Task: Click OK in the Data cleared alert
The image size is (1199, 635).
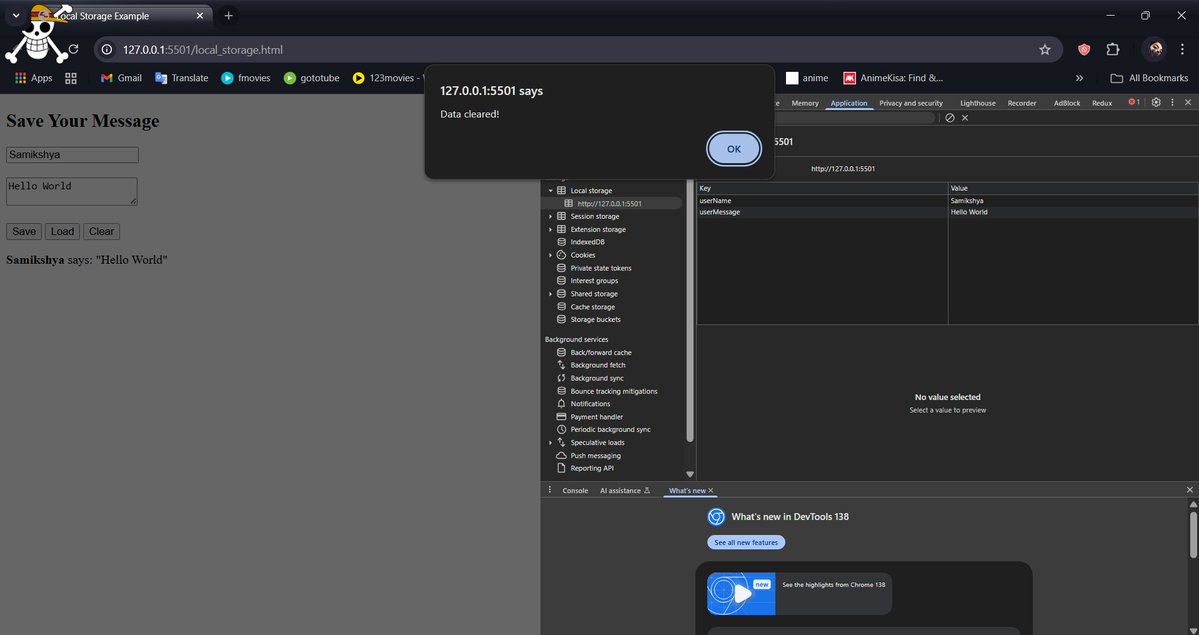Action: pyautogui.click(x=733, y=149)
